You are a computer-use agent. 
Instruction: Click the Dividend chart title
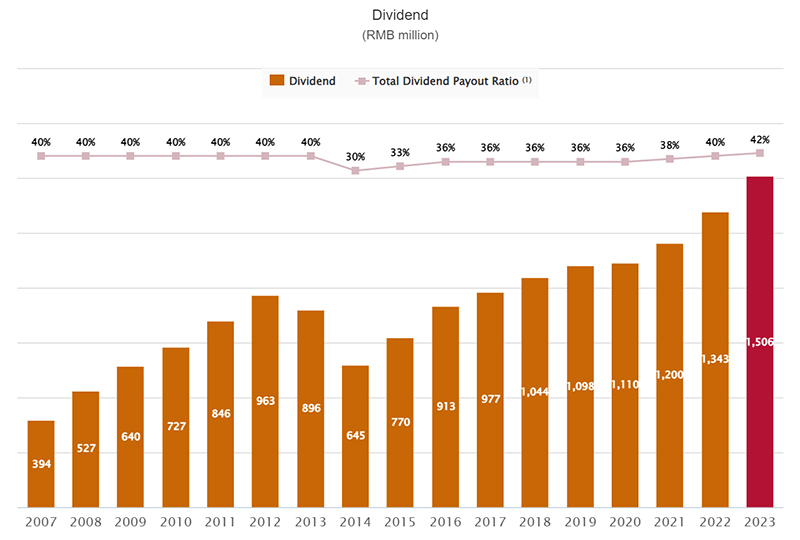400,15
